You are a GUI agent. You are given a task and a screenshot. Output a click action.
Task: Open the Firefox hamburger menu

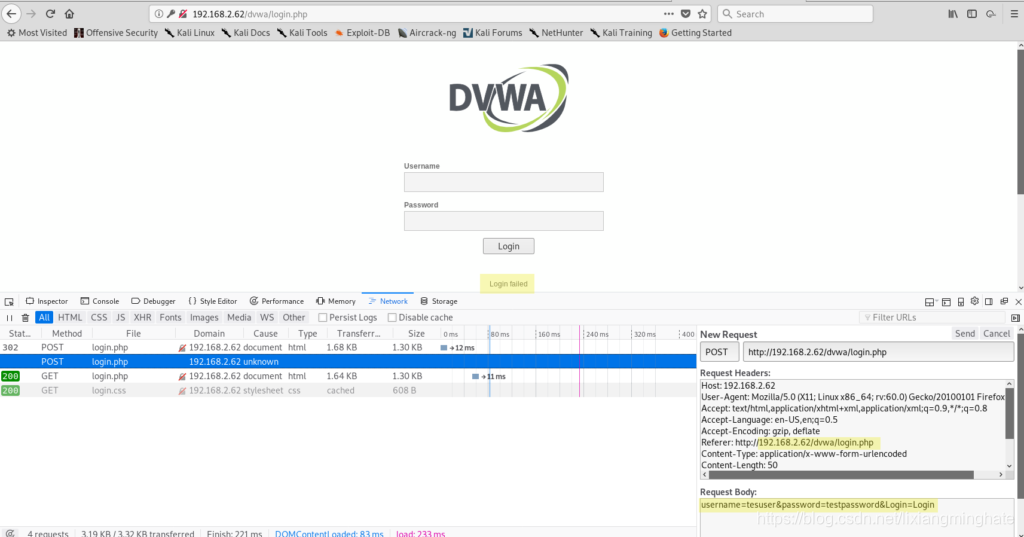pyautogui.click(x=1014, y=14)
